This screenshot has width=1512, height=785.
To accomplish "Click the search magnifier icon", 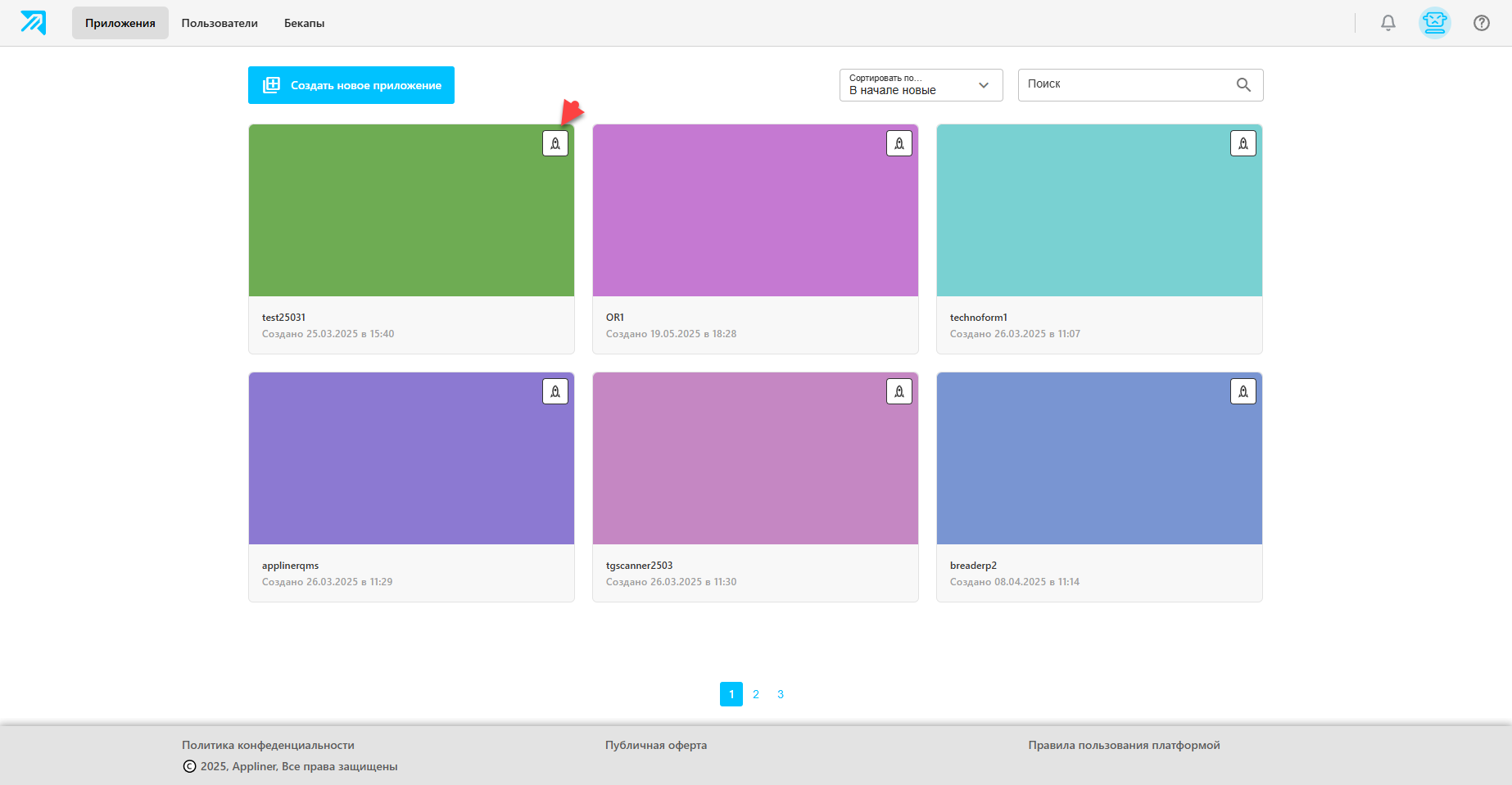I will click(1243, 85).
